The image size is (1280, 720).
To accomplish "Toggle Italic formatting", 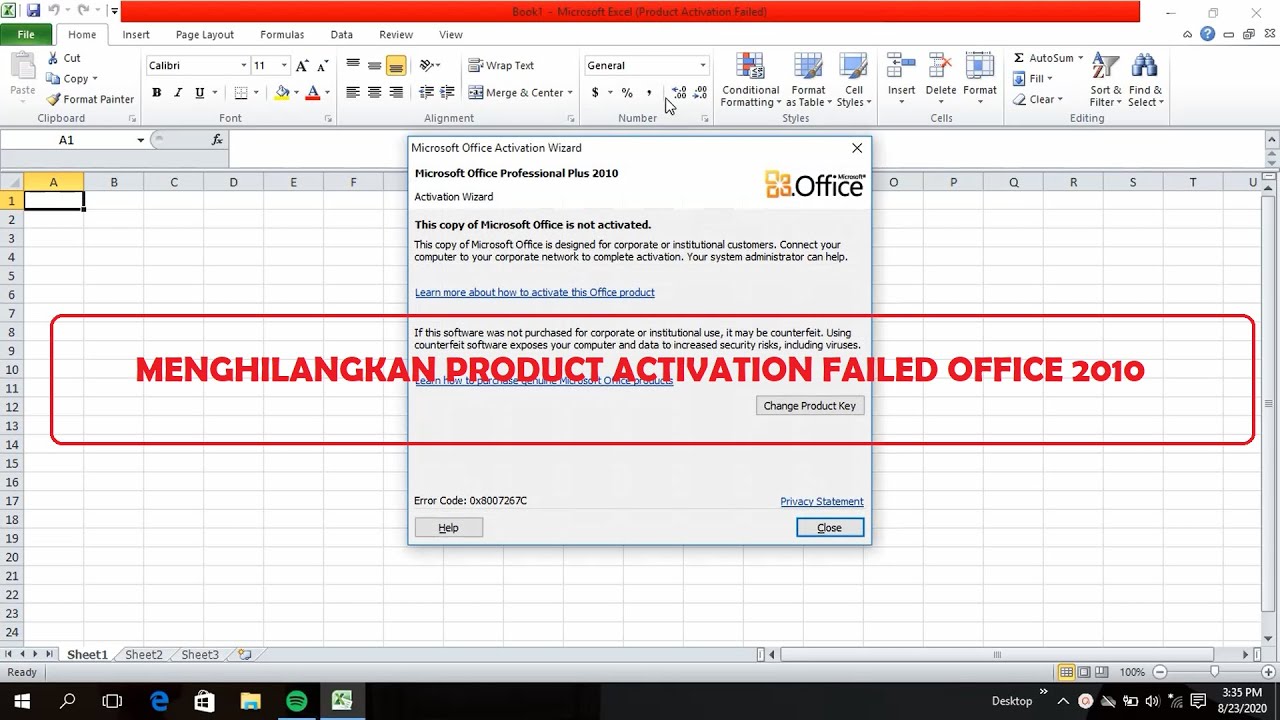I will tap(178, 93).
